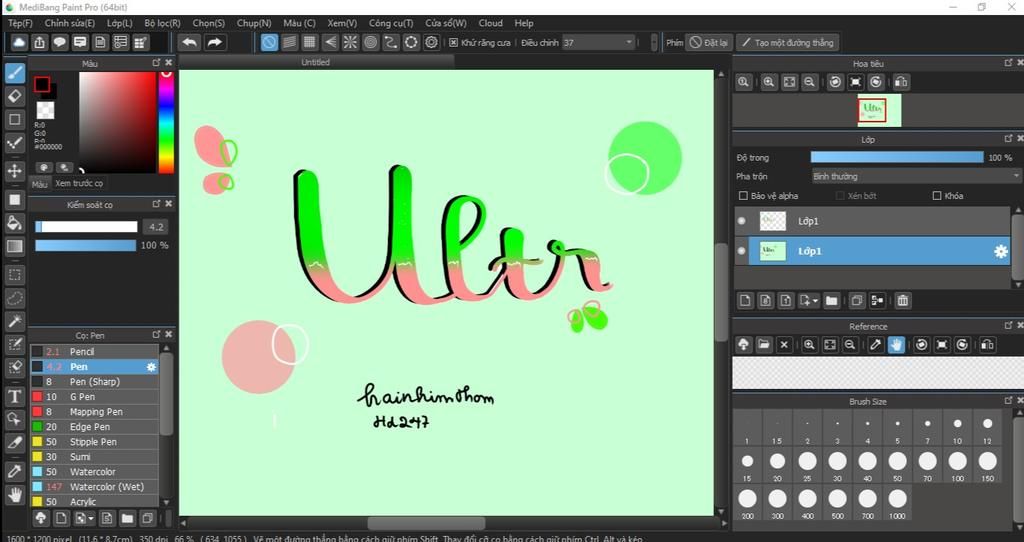This screenshot has width=1024, height=542.
Task: Turn off snap with the first snap icon
Action: coord(269,42)
